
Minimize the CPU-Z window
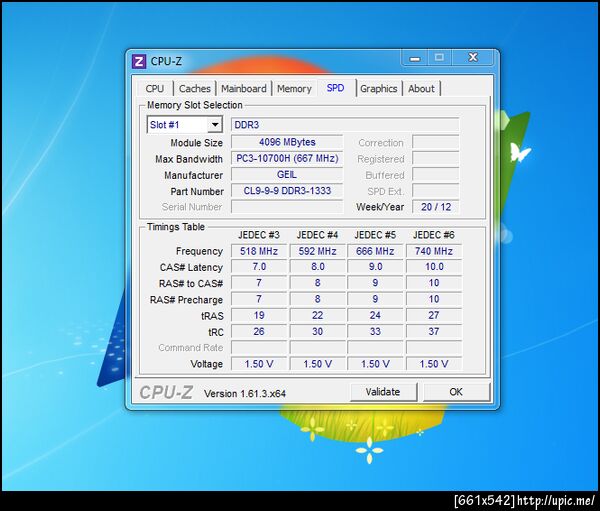click(x=415, y=58)
